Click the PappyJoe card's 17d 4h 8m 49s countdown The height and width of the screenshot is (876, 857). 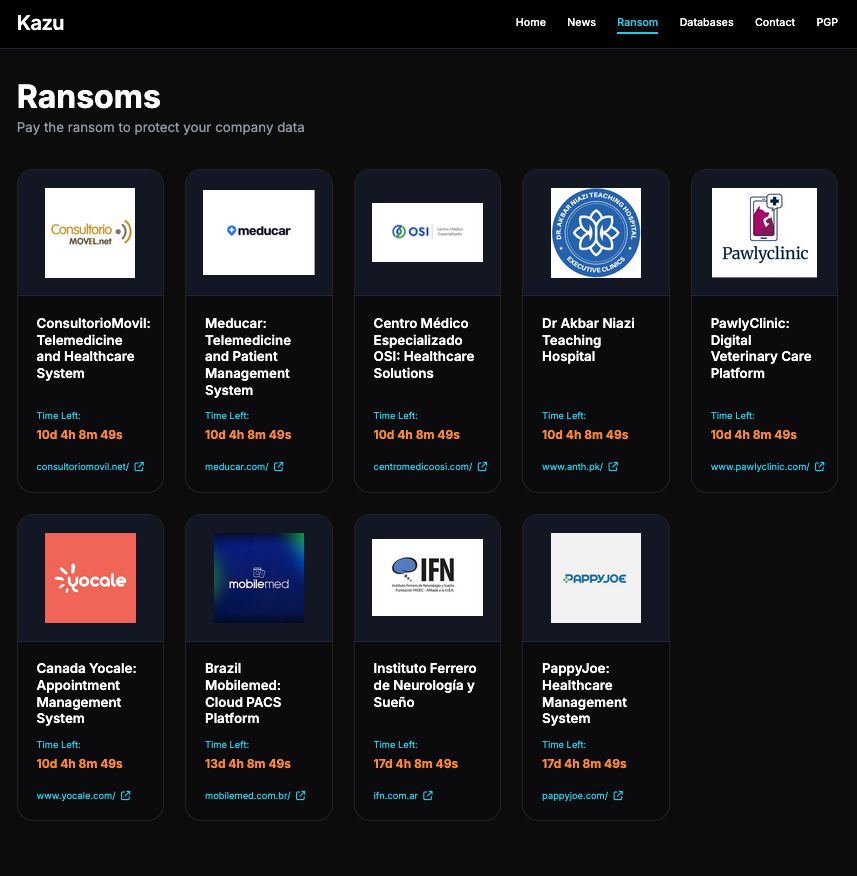coord(584,764)
